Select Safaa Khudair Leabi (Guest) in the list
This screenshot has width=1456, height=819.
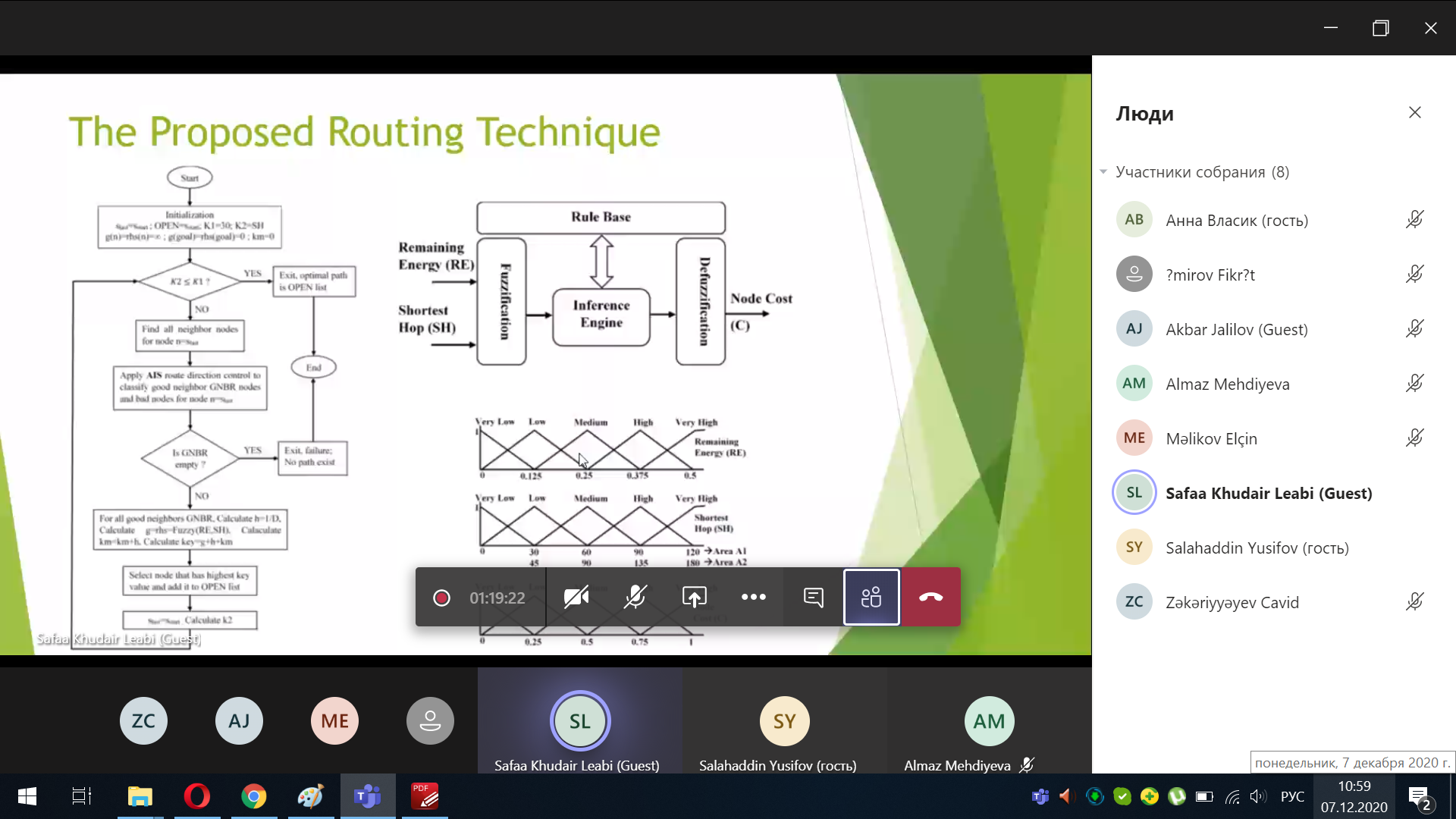(x=1274, y=493)
